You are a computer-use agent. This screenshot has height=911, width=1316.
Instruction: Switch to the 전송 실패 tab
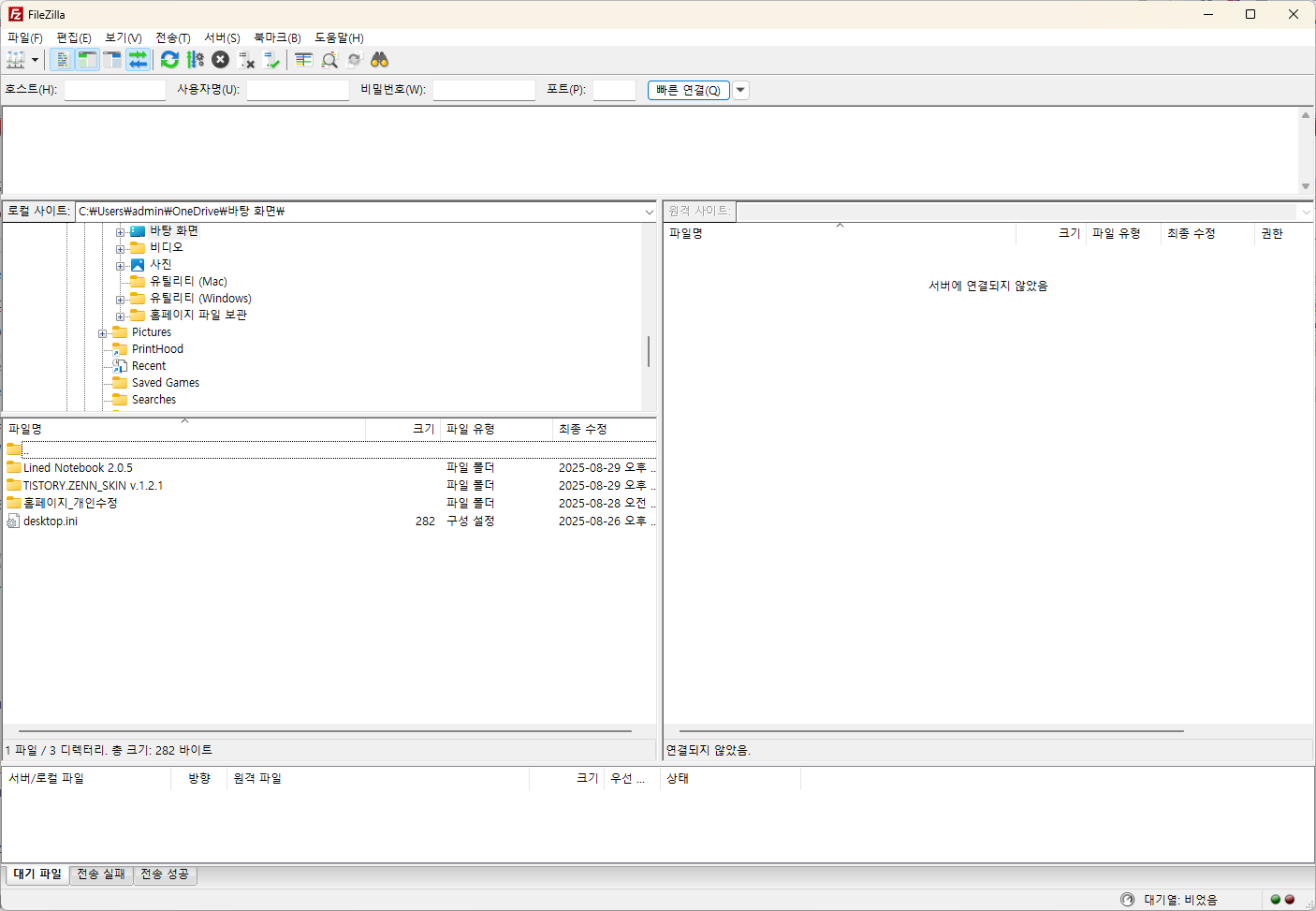tap(101, 874)
